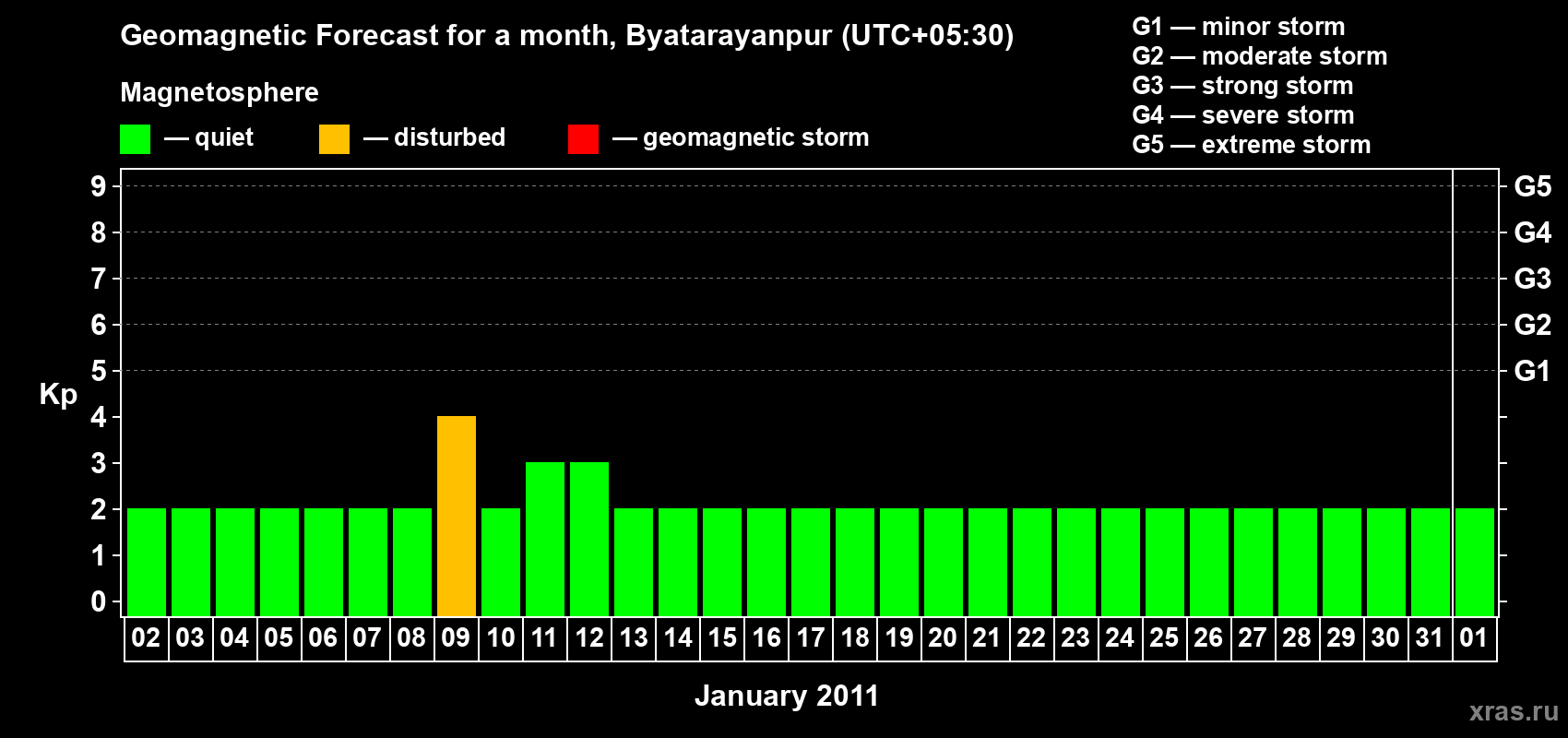Click the G2 right axis label

[x=1533, y=325]
